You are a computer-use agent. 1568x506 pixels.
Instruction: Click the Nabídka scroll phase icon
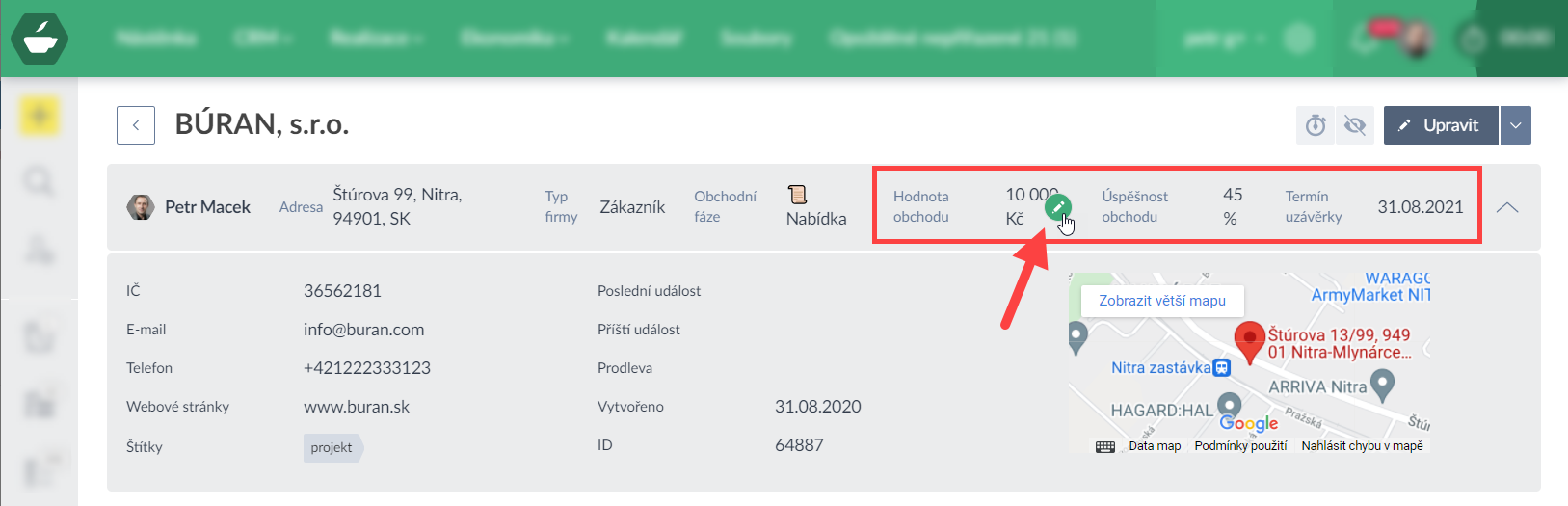797,195
